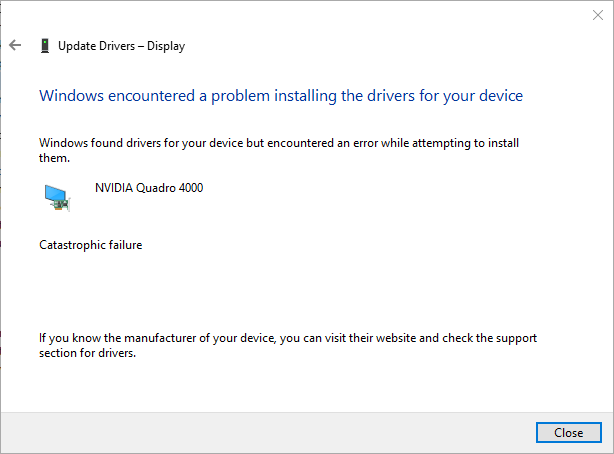
Task: Go back using the arrow button
Action: (15, 45)
